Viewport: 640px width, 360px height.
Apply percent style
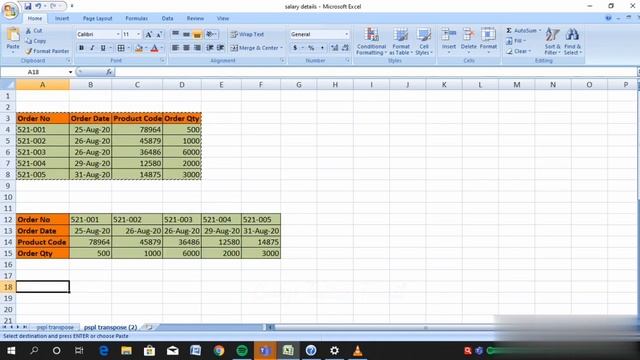311,48
